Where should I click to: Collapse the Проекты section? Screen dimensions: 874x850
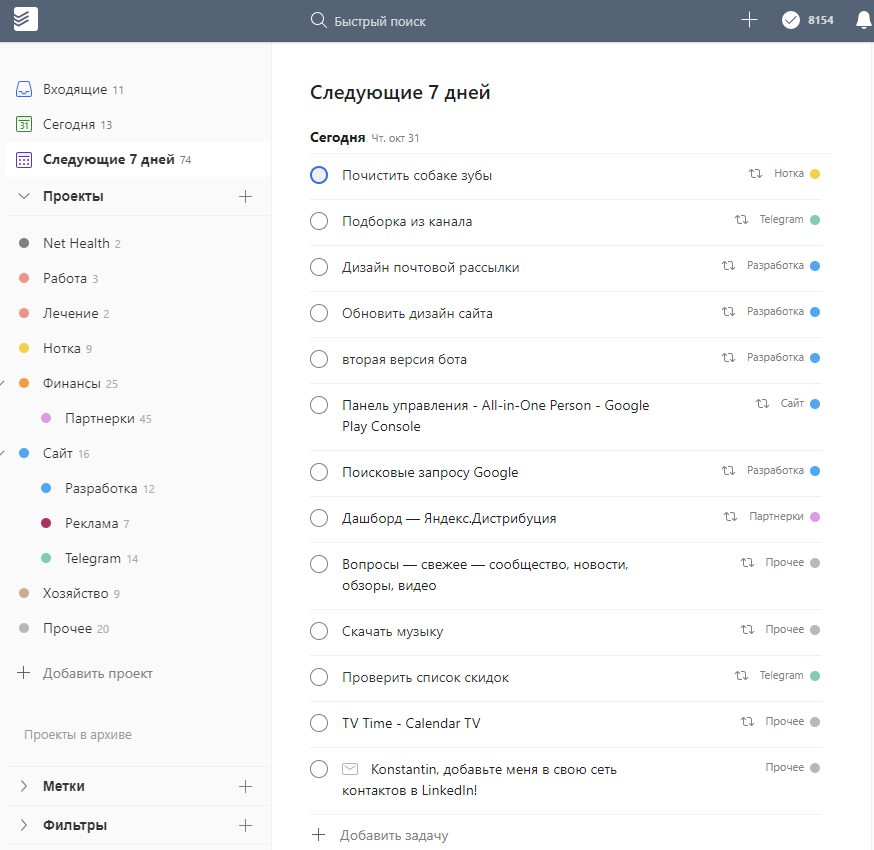coord(23,196)
